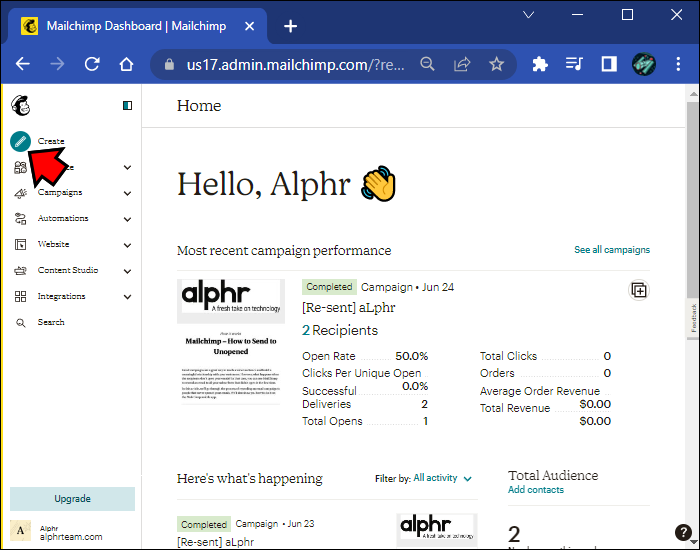Expand the Campaigns chevron

click(127, 193)
